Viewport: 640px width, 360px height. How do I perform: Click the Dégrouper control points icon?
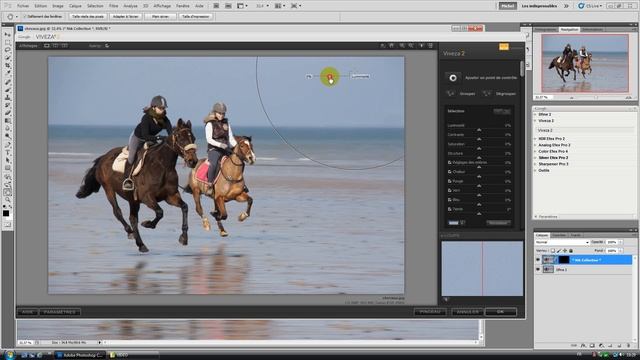click(487, 93)
